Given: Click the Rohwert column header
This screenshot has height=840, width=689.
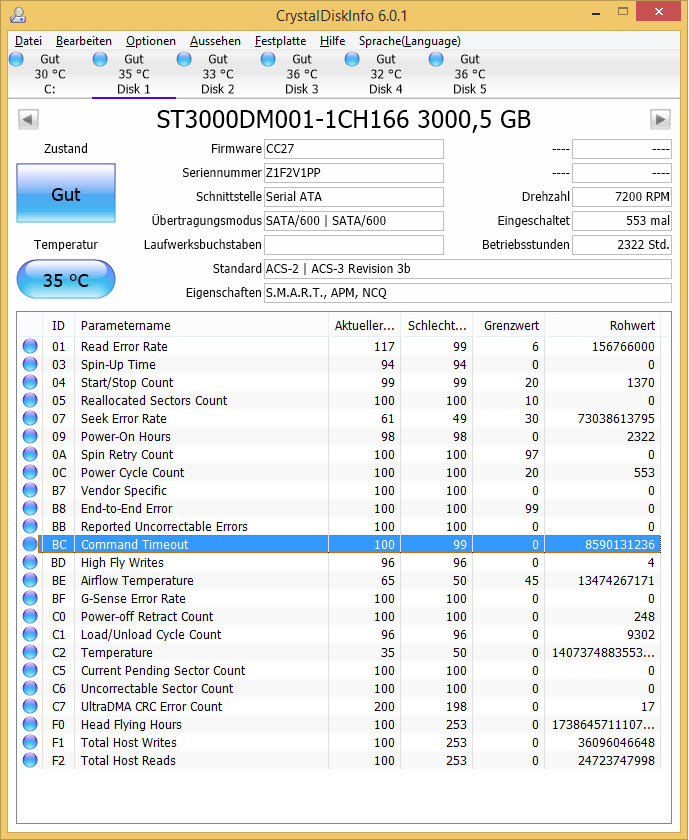Looking at the screenshot, I should (x=602, y=326).
